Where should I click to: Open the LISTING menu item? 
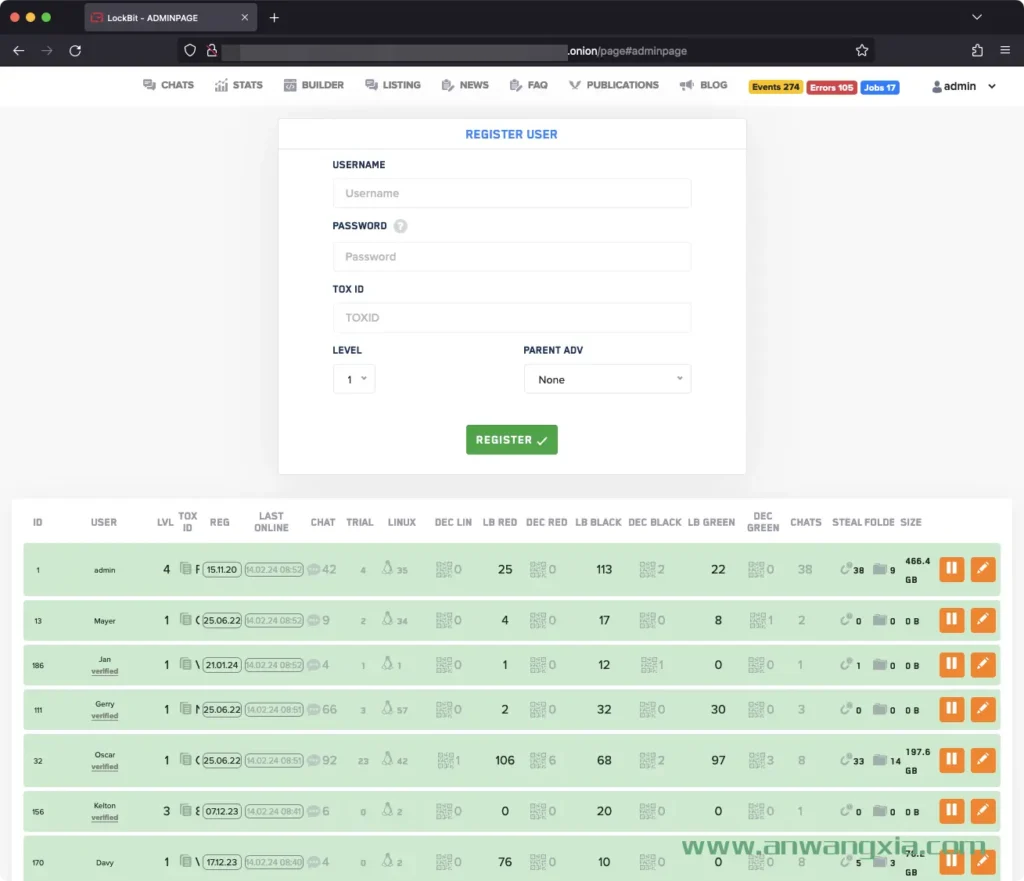[393, 85]
